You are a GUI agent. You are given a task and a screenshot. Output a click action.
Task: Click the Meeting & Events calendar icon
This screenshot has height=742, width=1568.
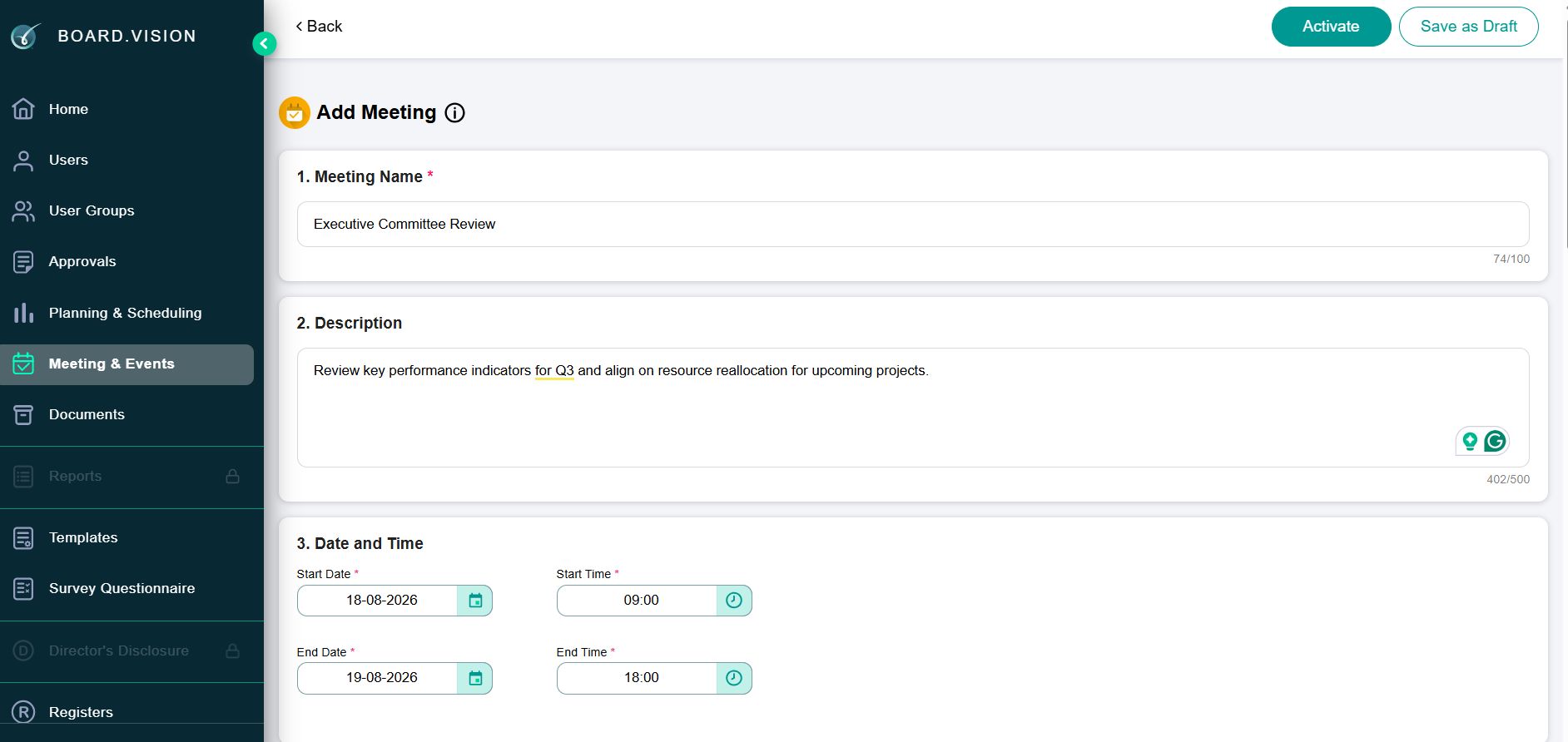[x=23, y=364]
